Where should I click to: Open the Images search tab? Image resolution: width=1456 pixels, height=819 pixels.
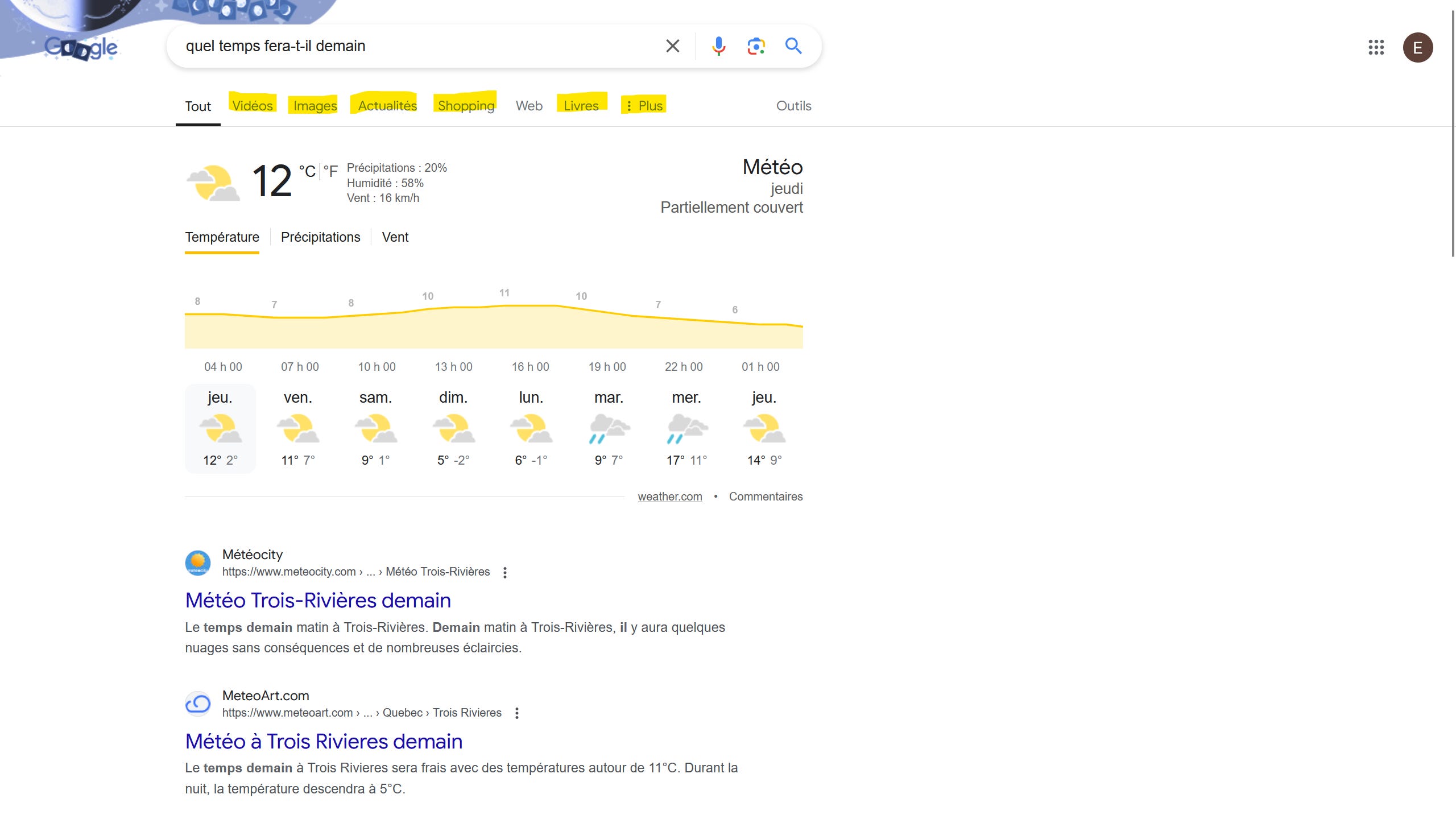click(x=315, y=106)
